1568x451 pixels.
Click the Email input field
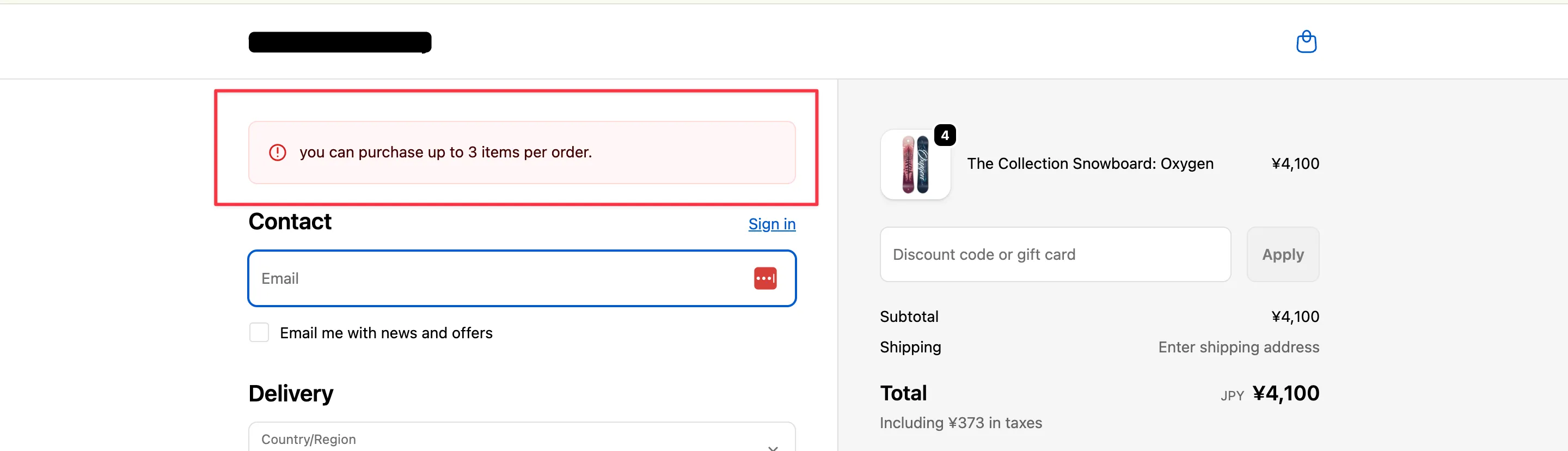[x=487, y=278]
